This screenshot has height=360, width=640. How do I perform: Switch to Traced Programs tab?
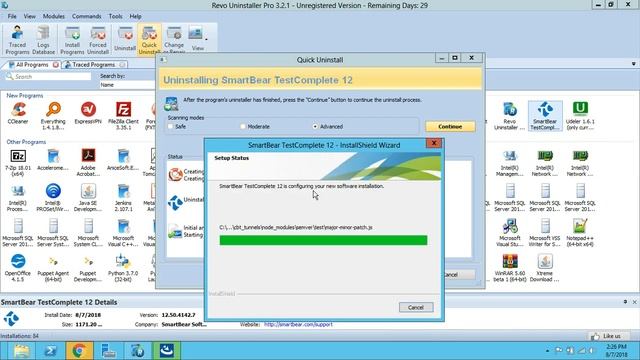point(93,64)
